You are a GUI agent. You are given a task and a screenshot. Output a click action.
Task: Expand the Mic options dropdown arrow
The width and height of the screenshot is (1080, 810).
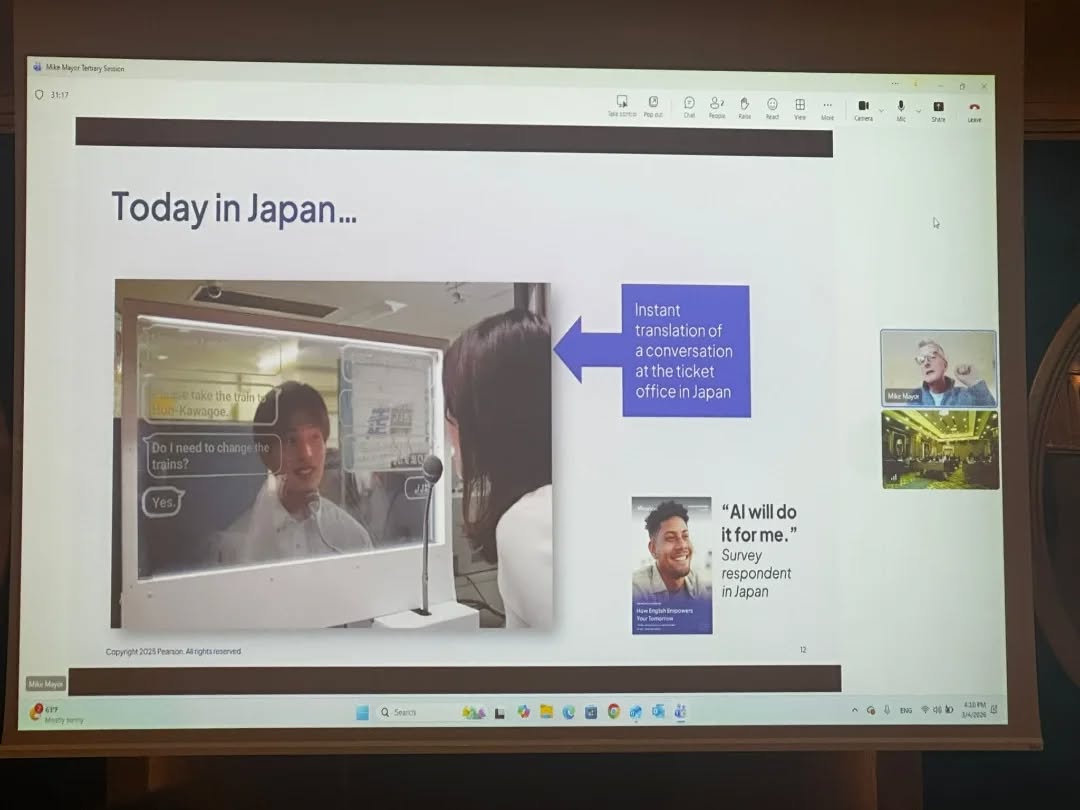point(918,110)
